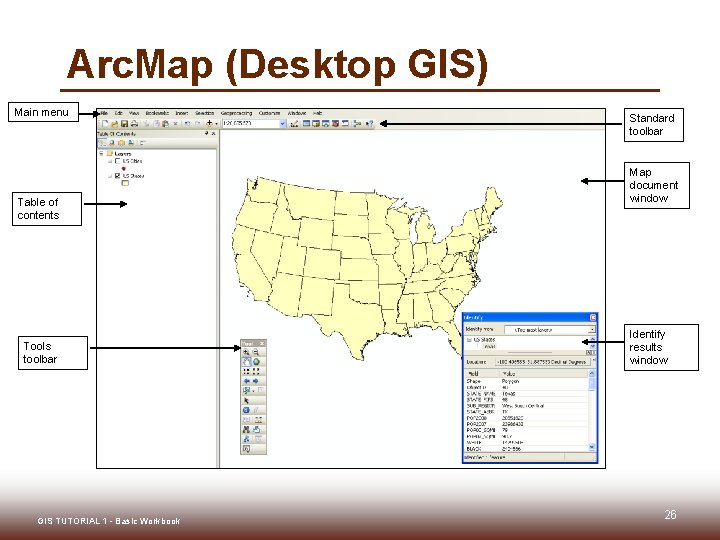Select the Identify tool in Tools toolbar
Image resolution: width=720 pixels, height=540 pixels.
[247, 410]
